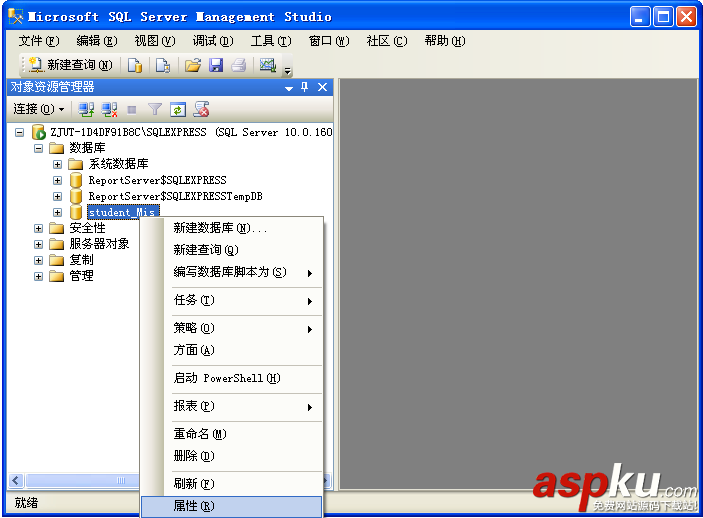703x518 pixels.
Task: Click the 安全性 folder icon
Action: pos(56,228)
